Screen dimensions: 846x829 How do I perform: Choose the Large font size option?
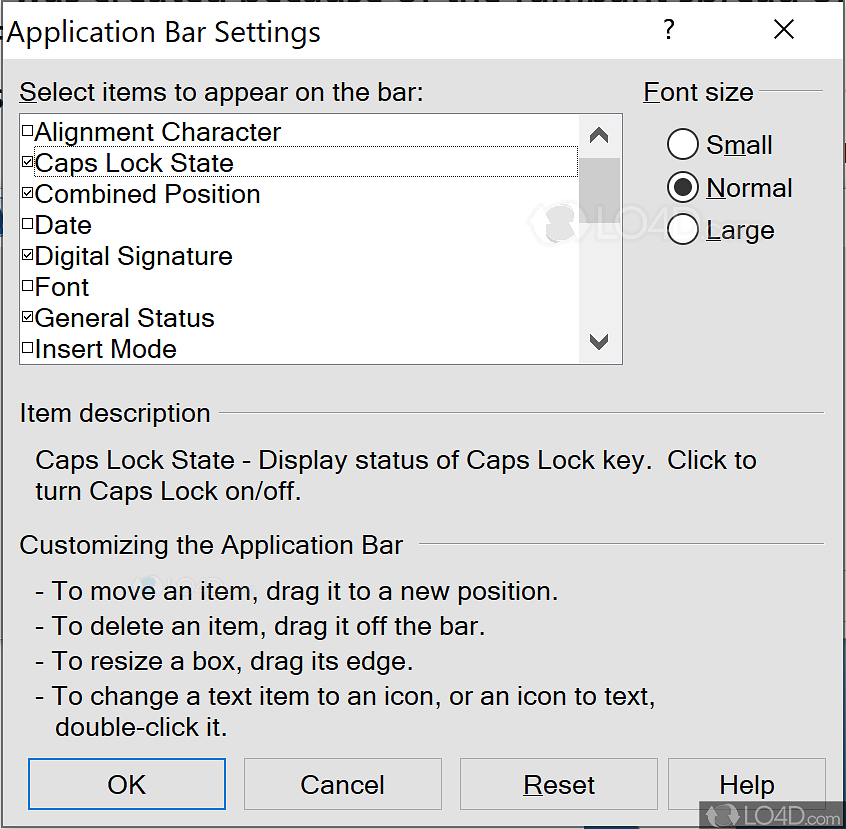[x=683, y=230]
